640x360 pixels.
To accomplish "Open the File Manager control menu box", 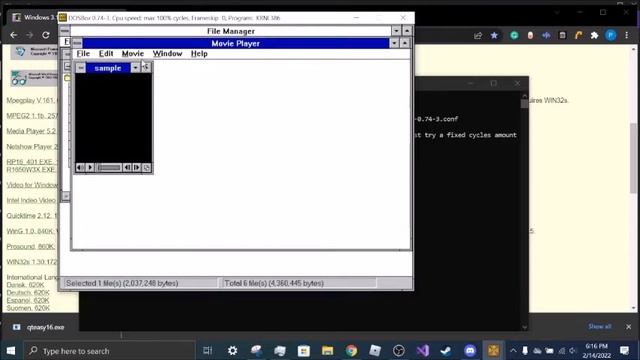I will click(65, 31).
